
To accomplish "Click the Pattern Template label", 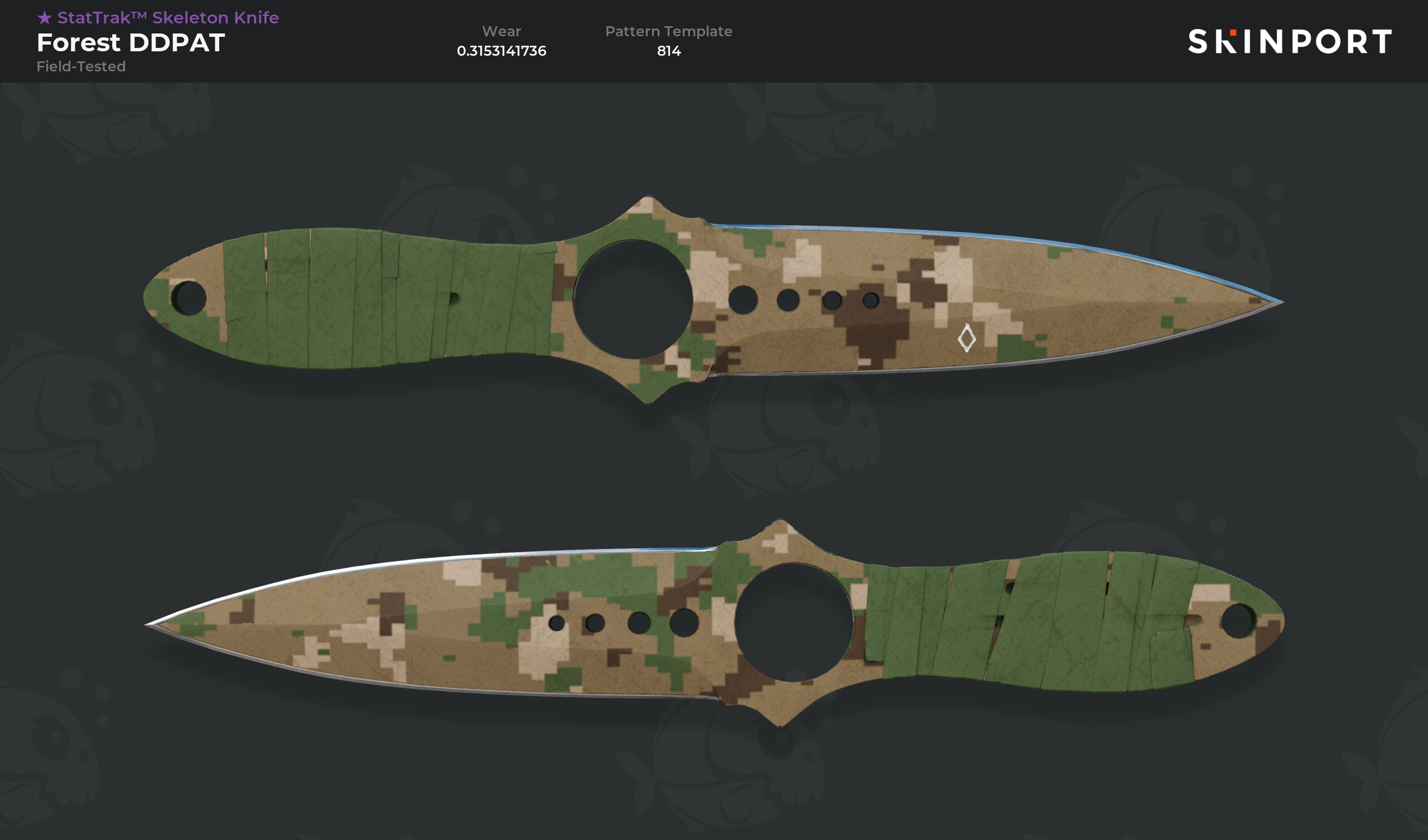I will pyautogui.click(x=669, y=31).
